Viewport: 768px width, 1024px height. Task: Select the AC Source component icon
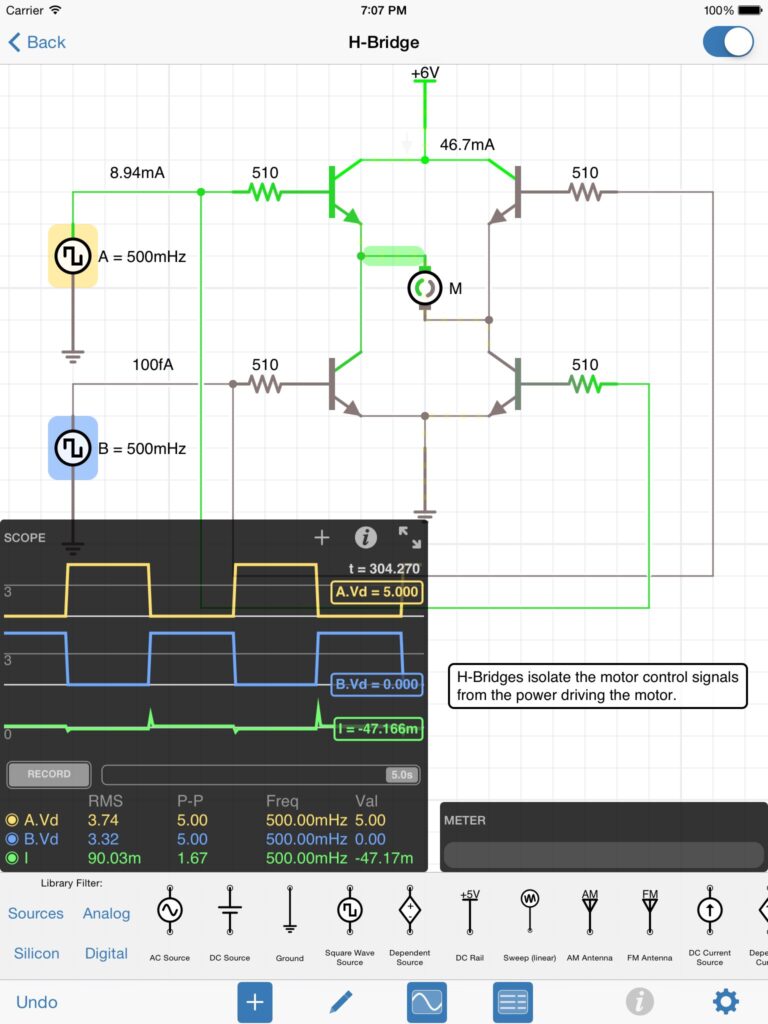pyautogui.click(x=169, y=911)
